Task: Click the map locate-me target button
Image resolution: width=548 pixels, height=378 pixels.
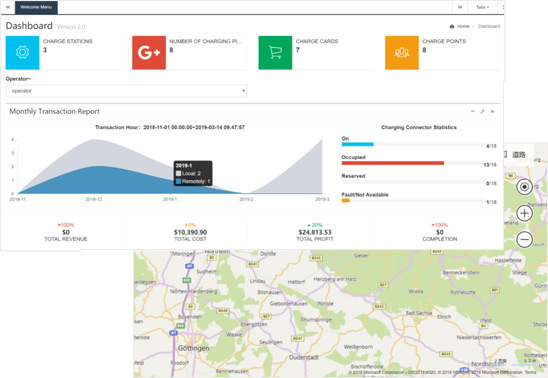Action: pos(524,187)
